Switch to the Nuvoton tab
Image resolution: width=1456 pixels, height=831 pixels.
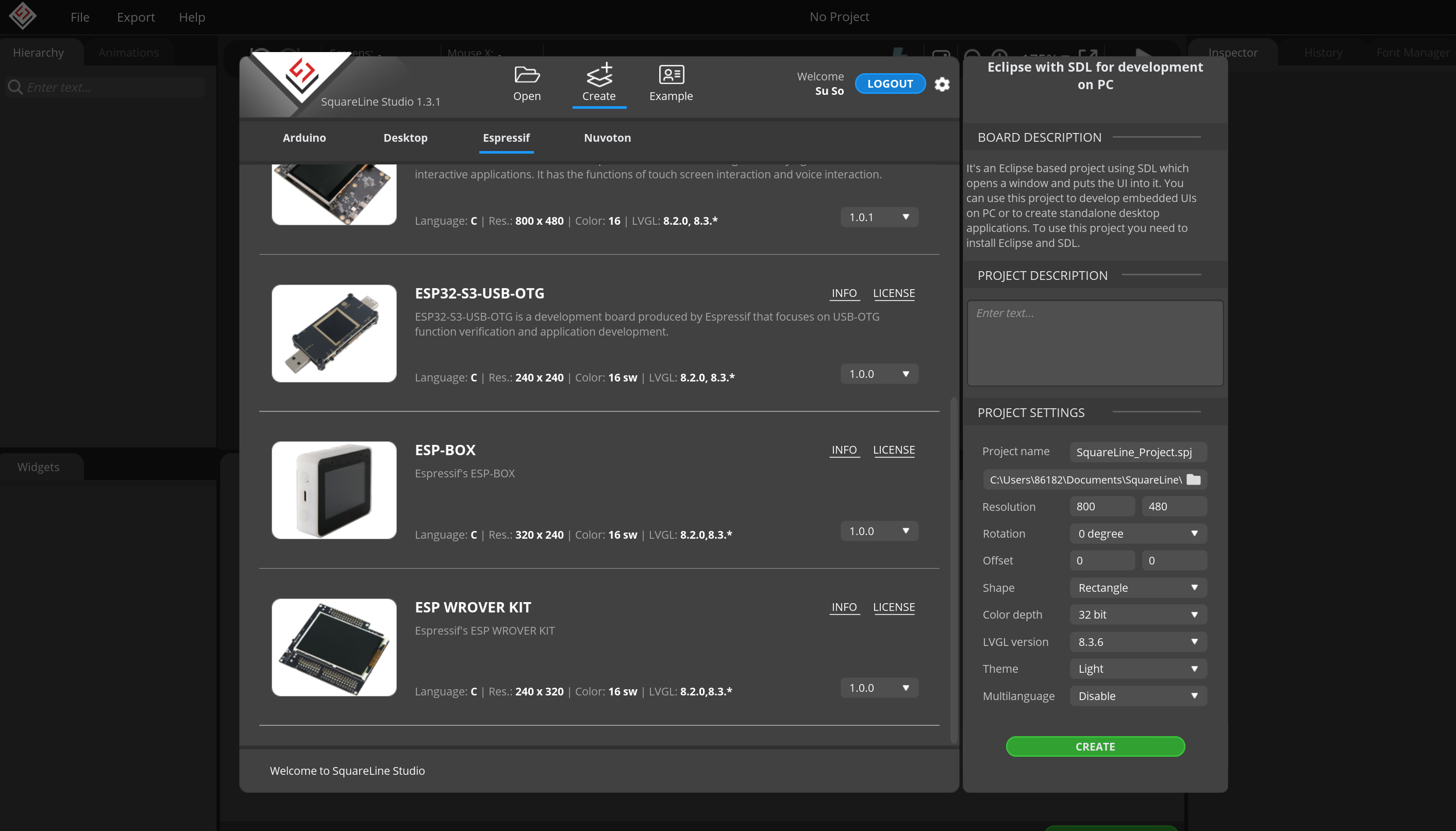tap(607, 138)
